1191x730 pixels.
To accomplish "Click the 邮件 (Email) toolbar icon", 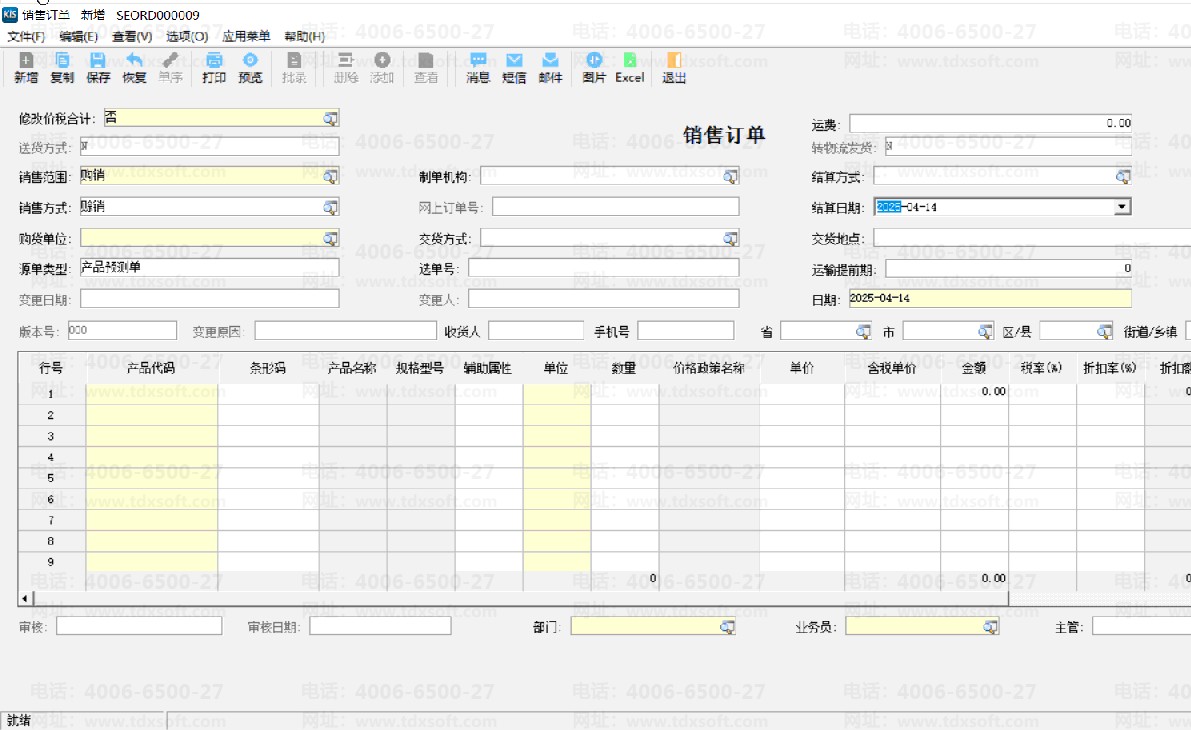I will 549,68.
